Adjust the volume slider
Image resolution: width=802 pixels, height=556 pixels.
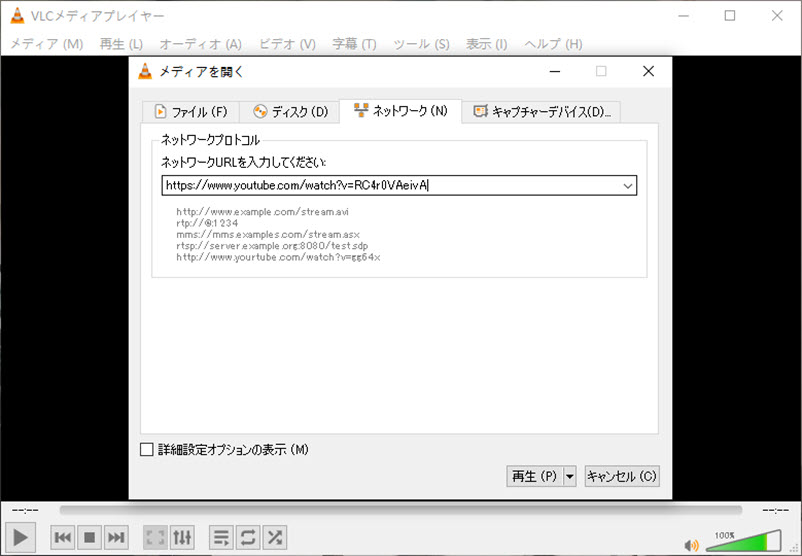coord(744,541)
